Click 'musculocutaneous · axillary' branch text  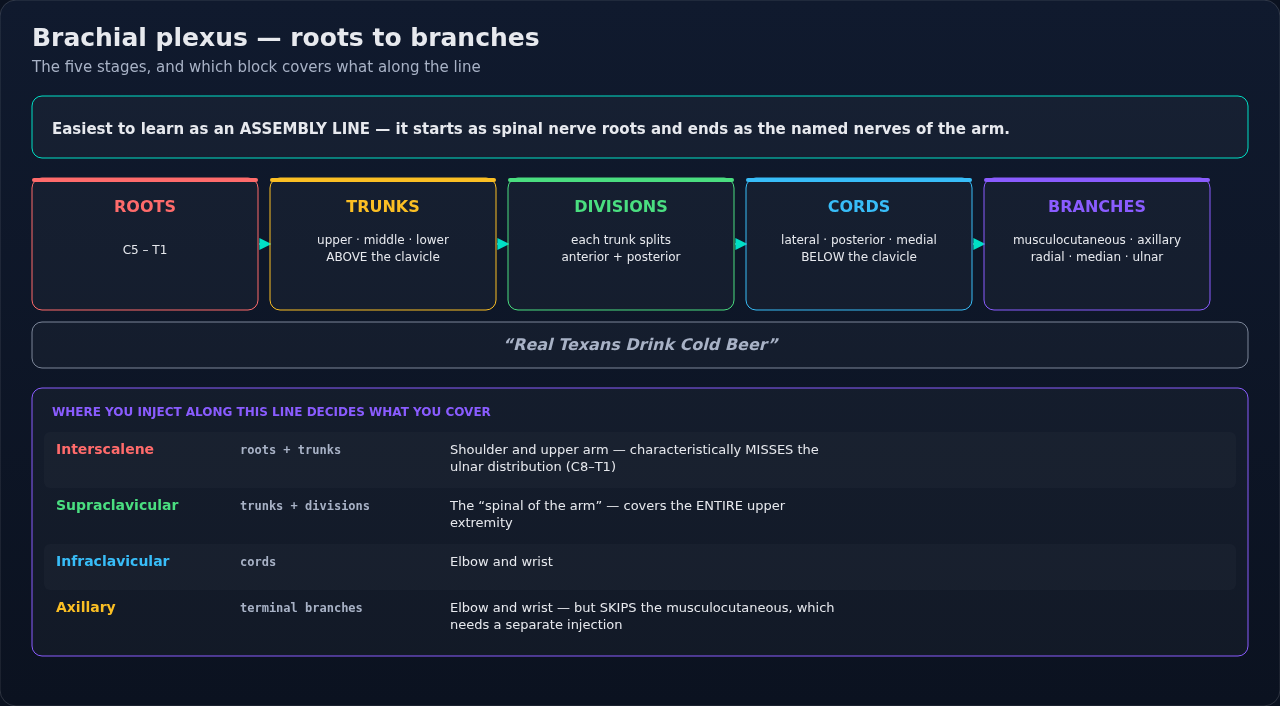(x=1097, y=240)
